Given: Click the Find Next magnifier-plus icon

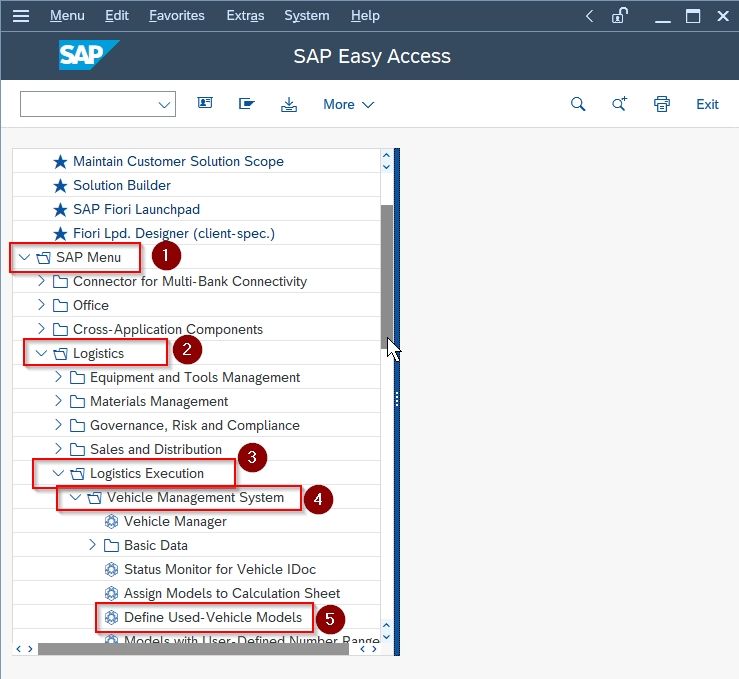Looking at the screenshot, I should [x=619, y=103].
